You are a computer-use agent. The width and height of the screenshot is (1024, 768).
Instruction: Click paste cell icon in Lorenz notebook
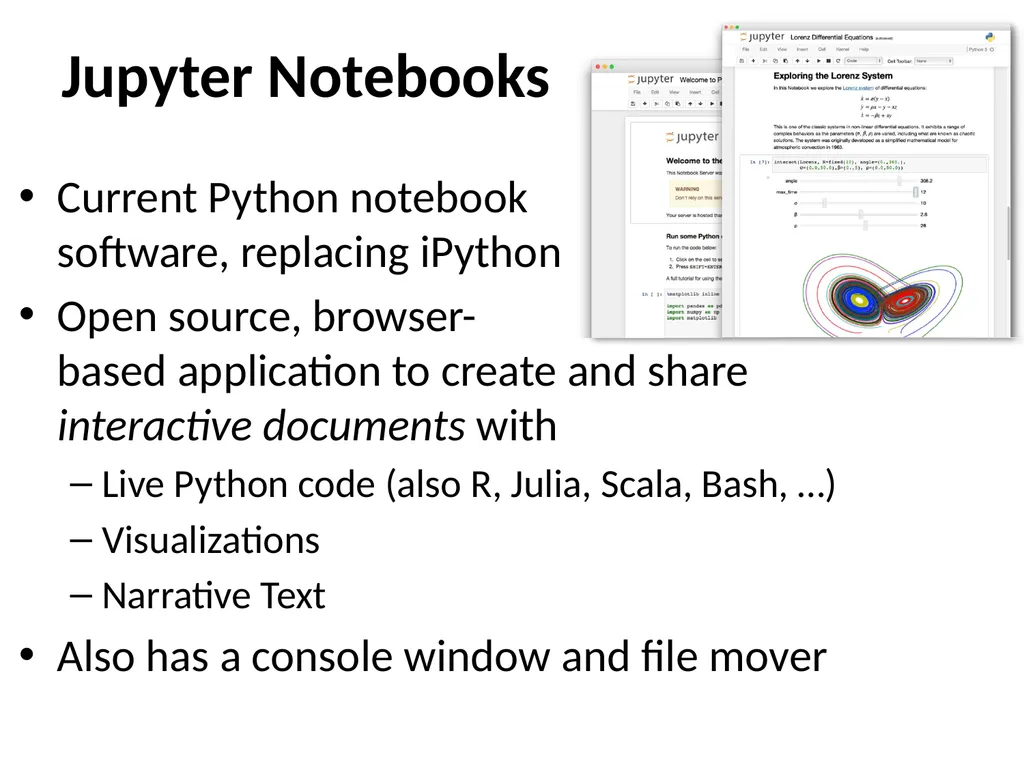point(785,61)
